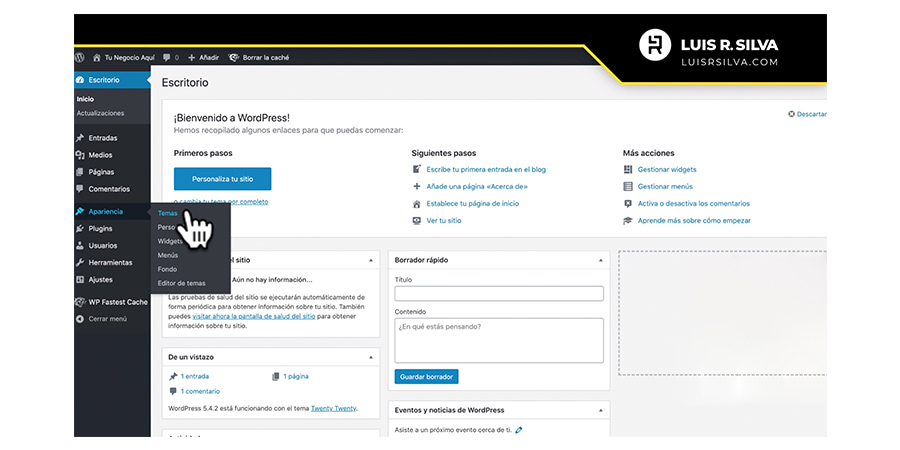
Task: Click the grid icon beside Gestionar widgets
Action: pyautogui.click(x=628, y=170)
